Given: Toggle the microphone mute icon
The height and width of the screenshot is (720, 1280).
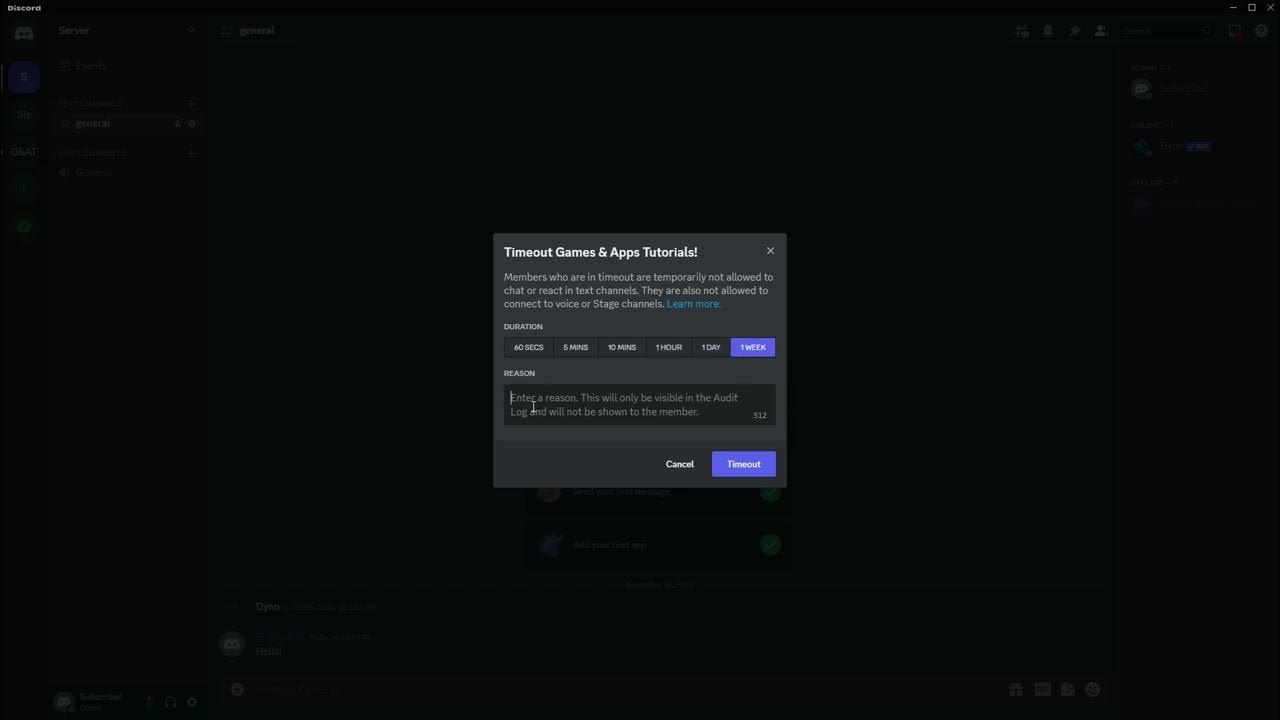Looking at the screenshot, I should pyautogui.click(x=149, y=703).
